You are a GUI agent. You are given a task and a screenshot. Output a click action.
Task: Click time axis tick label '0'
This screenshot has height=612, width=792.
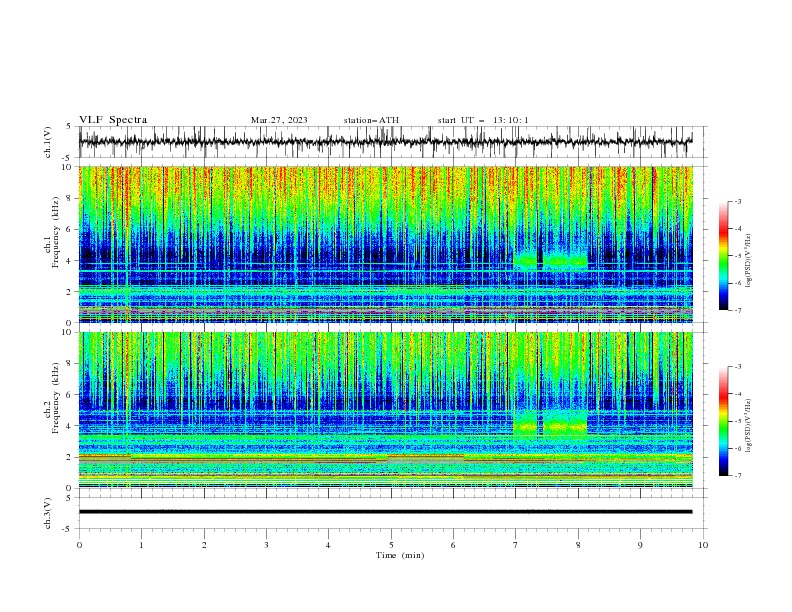[79, 545]
